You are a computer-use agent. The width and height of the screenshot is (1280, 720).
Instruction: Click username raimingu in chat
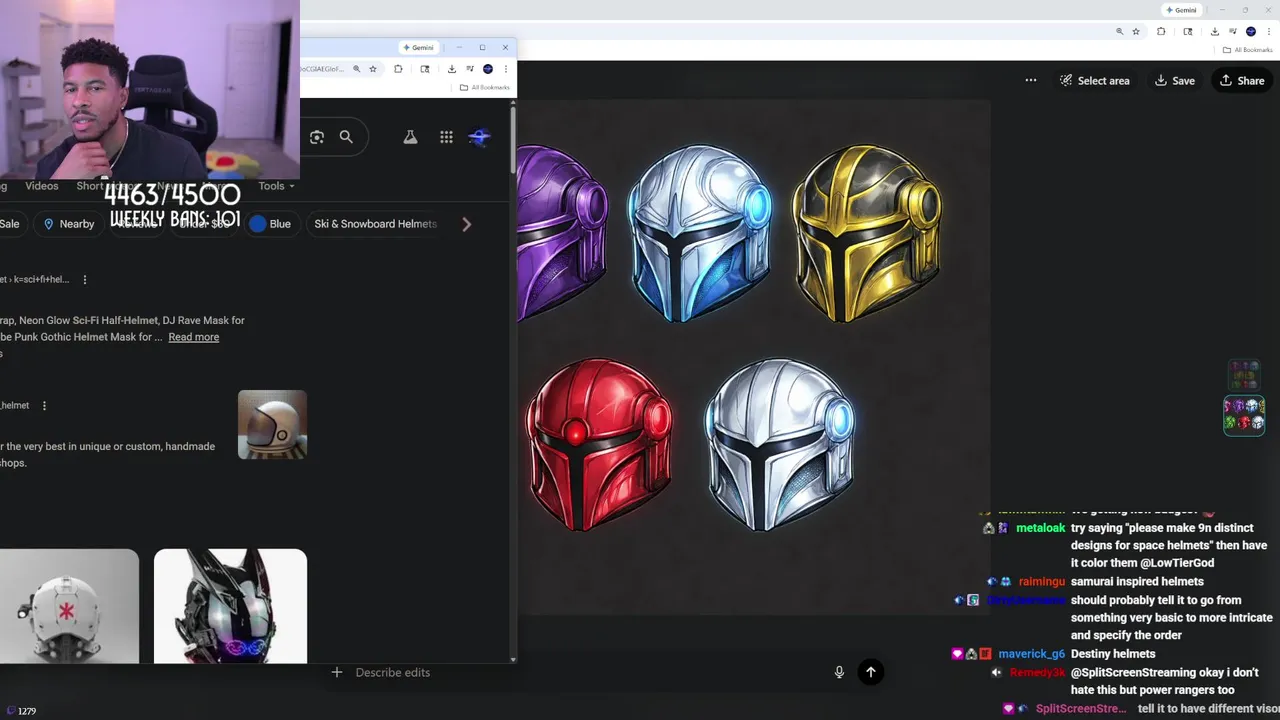click(x=1042, y=582)
